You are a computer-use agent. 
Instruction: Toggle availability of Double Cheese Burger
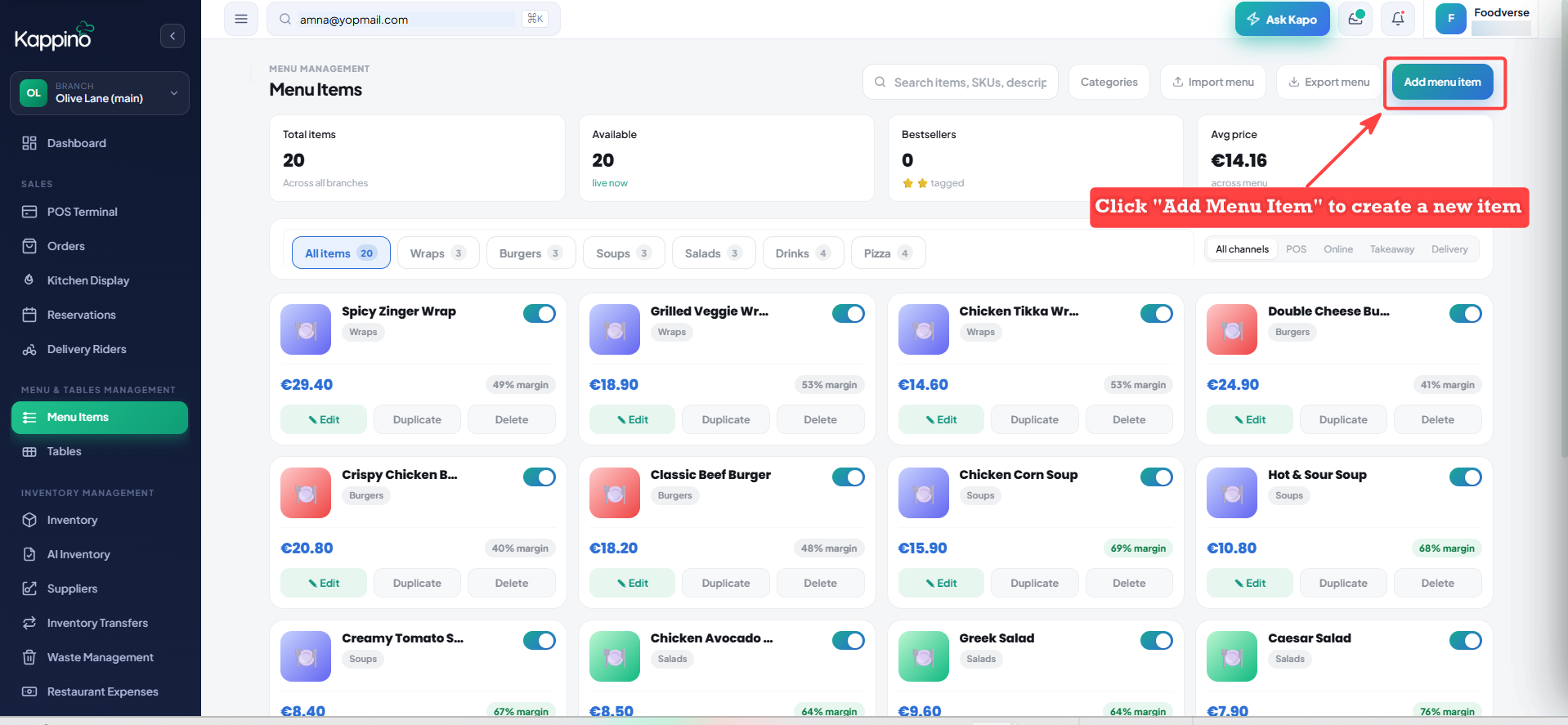(x=1466, y=314)
